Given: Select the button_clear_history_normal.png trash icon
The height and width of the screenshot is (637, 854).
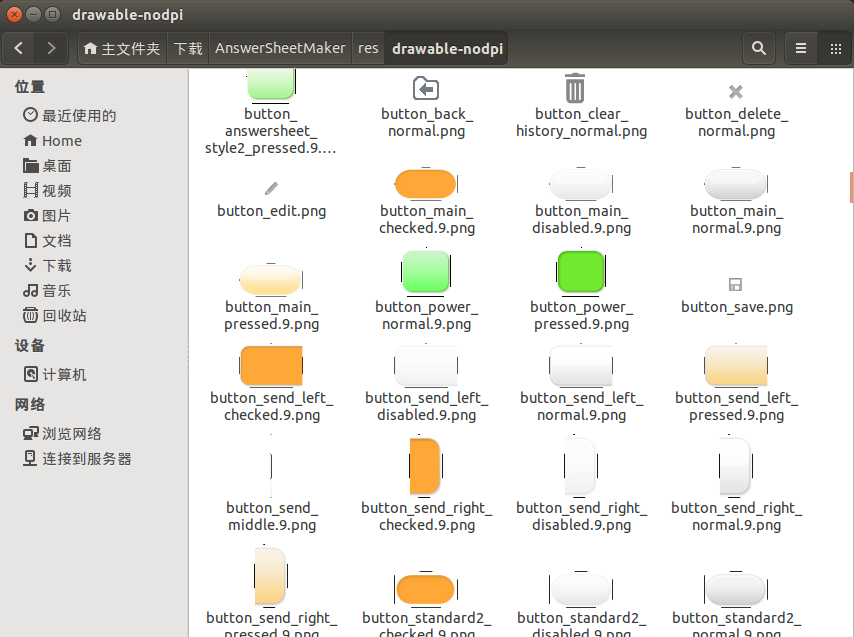Looking at the screenshot, I should pos(575,88).
